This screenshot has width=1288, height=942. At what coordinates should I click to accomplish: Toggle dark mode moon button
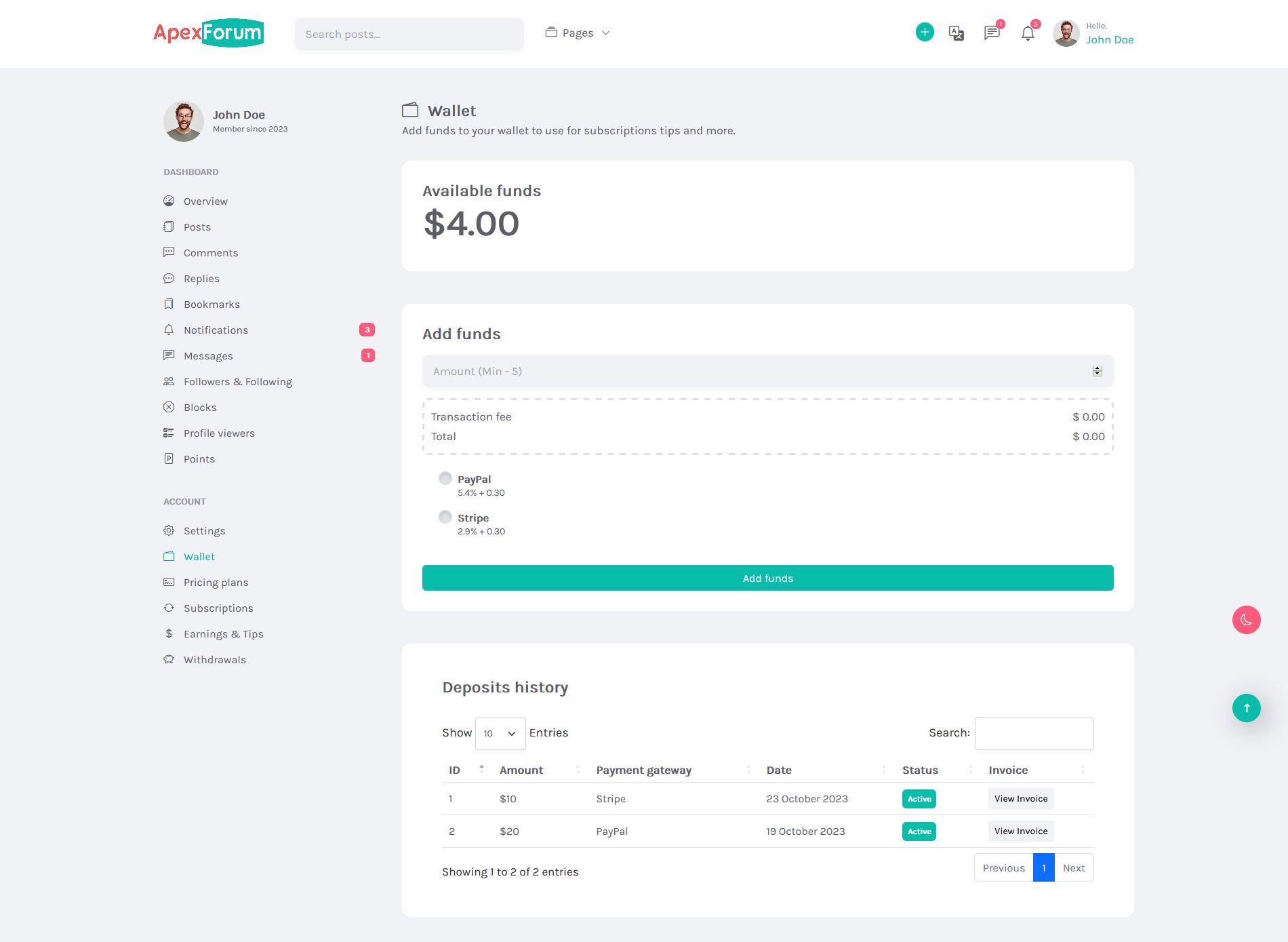(1246, 619)
